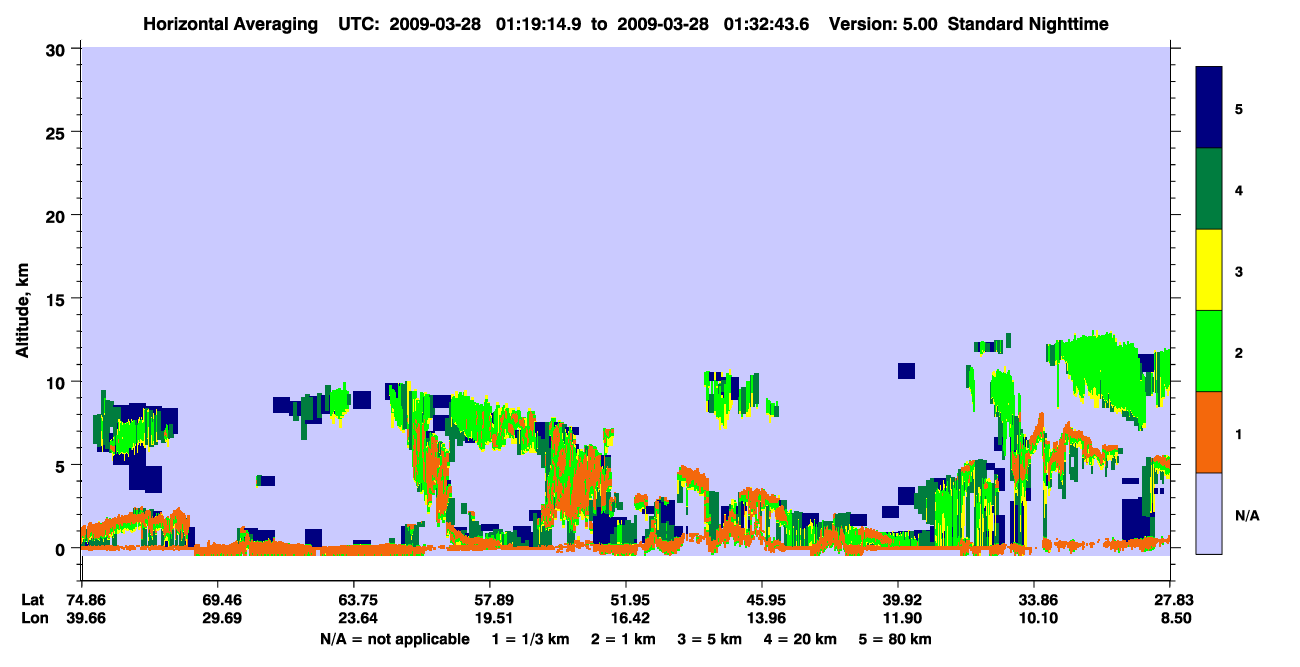The height and width of the screenshot is (667, 1300).
Task: Click the altitude tick label 30
Action: point(58,48)
